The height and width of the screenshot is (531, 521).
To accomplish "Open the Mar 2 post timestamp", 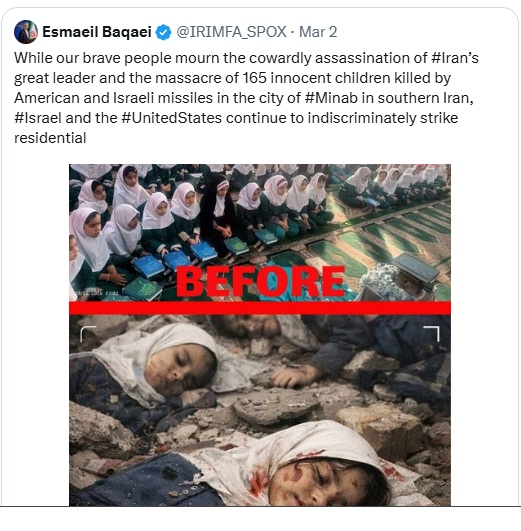I will (318, 32).
